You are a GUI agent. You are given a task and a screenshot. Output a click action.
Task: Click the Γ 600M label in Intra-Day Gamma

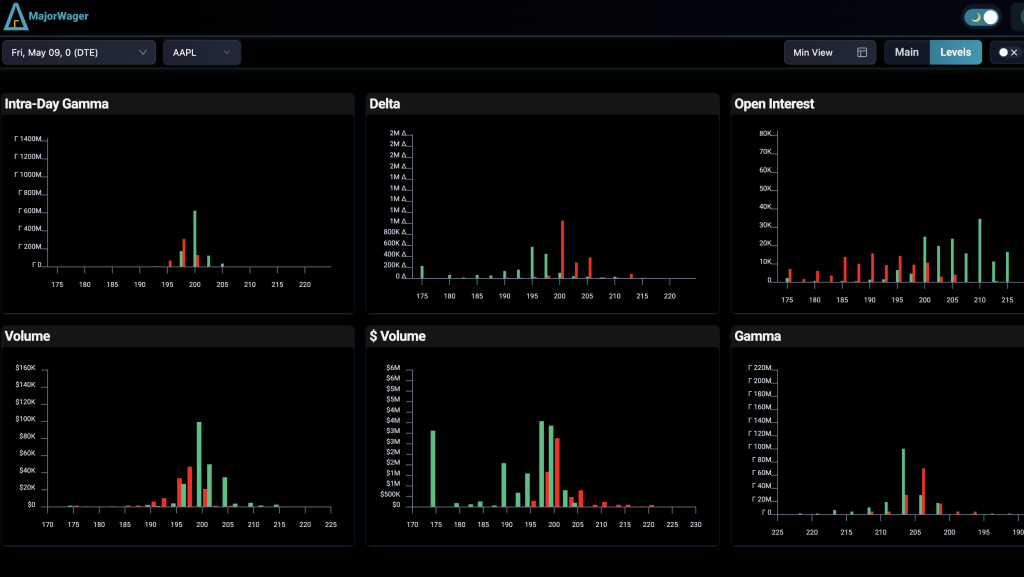(x=29, y=211)
